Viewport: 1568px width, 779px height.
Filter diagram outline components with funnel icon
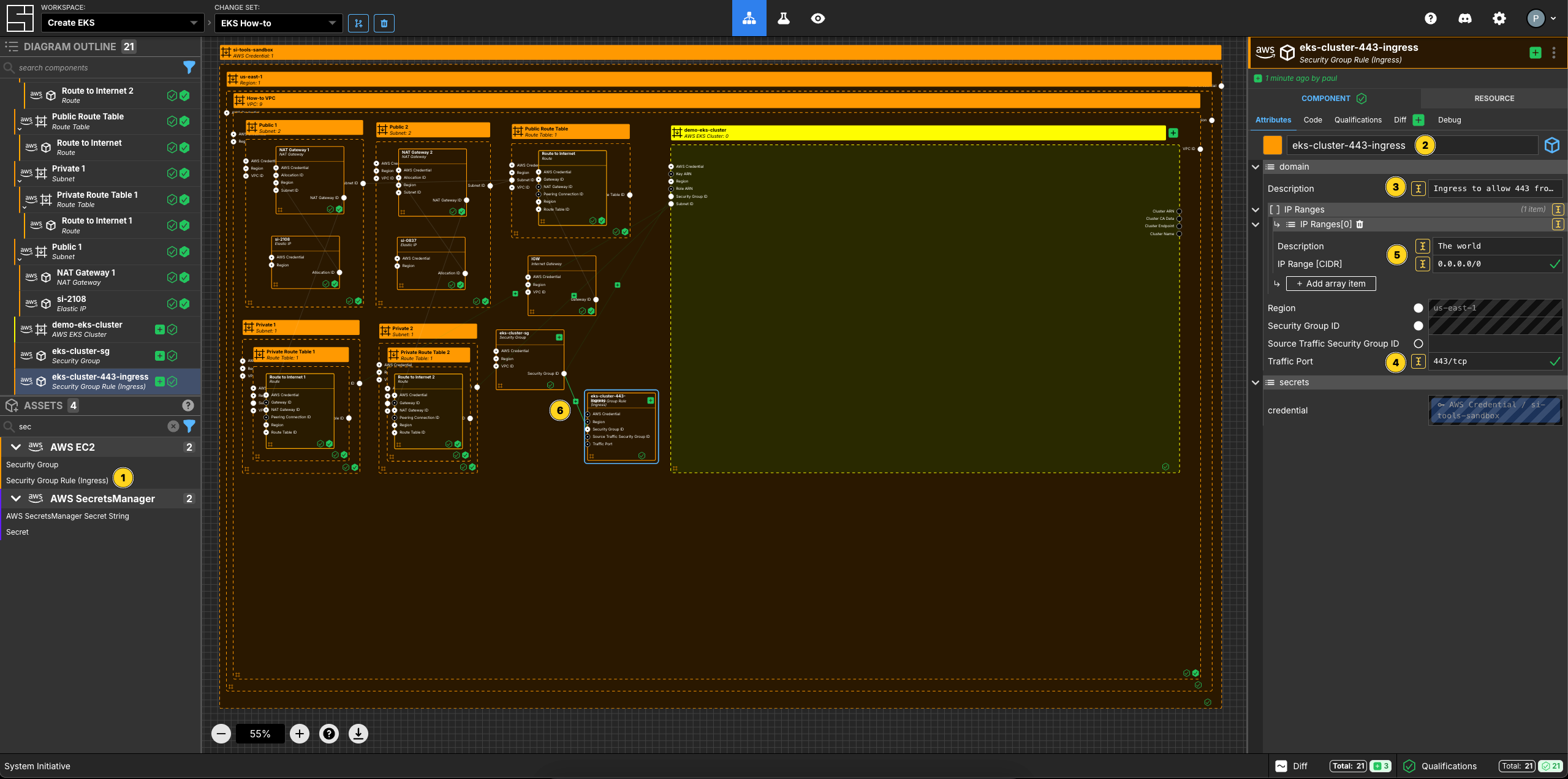[x=189, y=67]
